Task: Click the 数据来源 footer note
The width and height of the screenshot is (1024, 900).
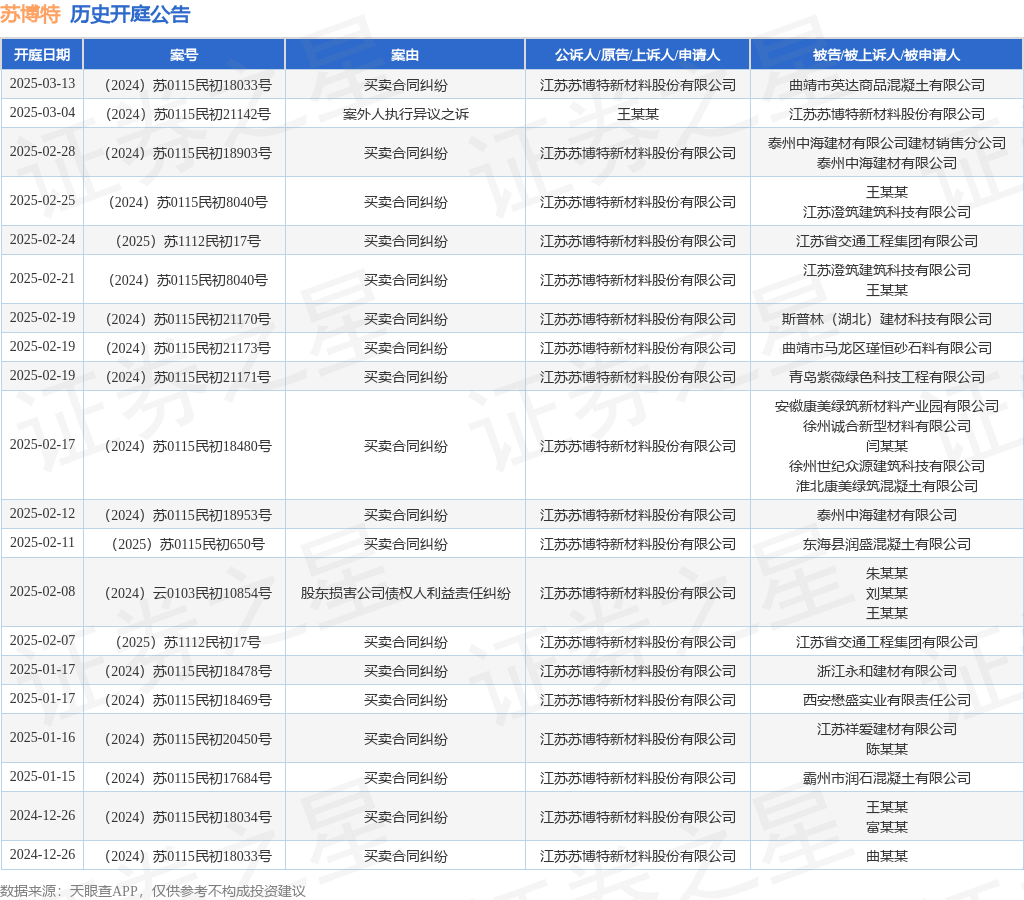Action: [153, 891]
